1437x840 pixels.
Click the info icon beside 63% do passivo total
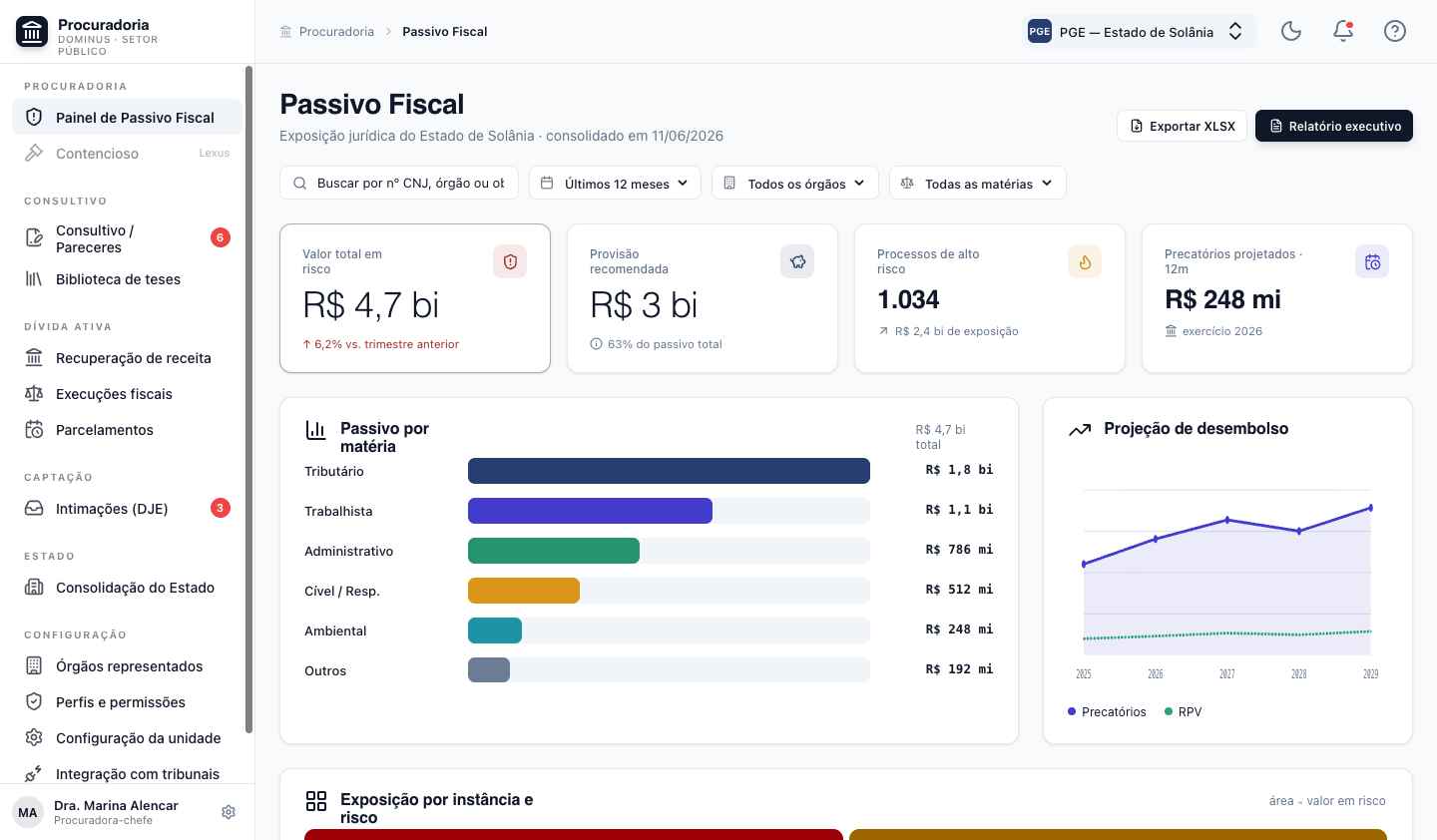[x=596, y=344]
